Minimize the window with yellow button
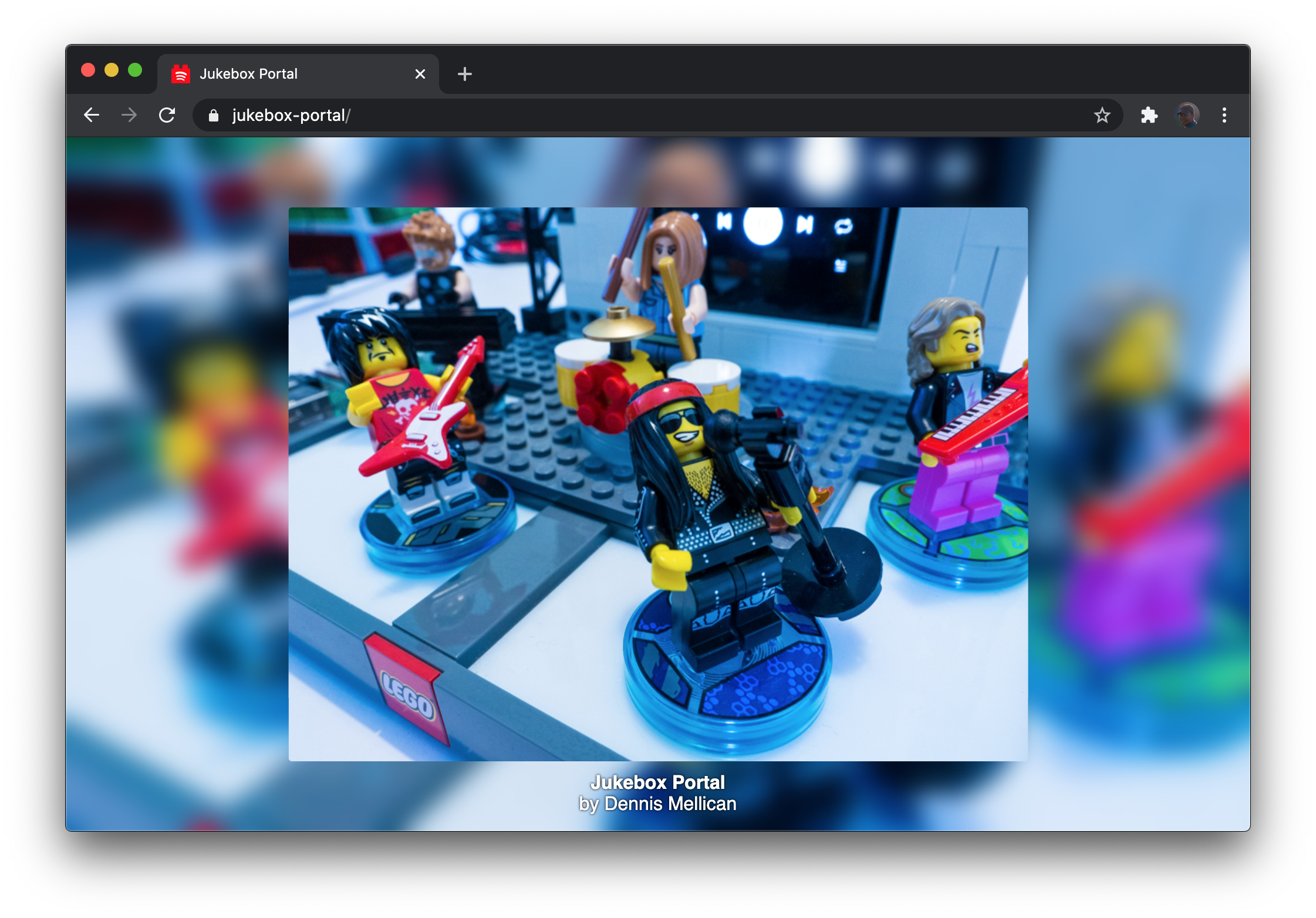Image resolution: width=1316 pixels, height=918 pixels. [112, 70]
